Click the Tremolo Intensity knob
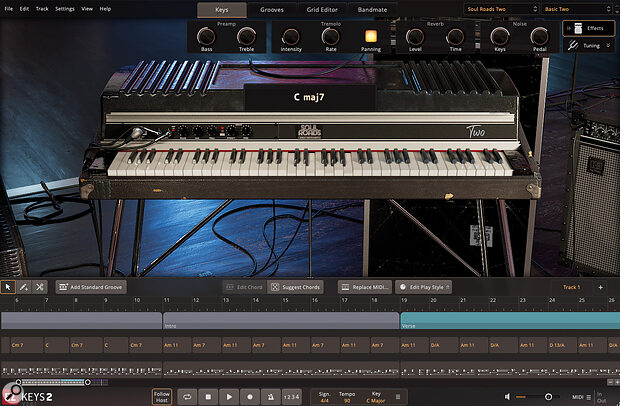The height and width of the screenshot is (406, 620). [291, 37]
